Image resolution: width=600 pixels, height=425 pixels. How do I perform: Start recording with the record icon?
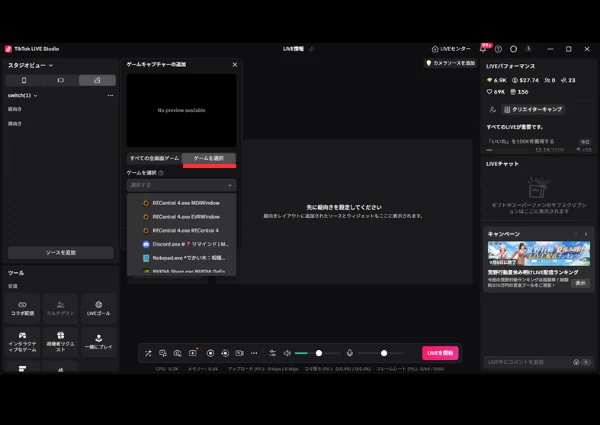coord(210,353)
